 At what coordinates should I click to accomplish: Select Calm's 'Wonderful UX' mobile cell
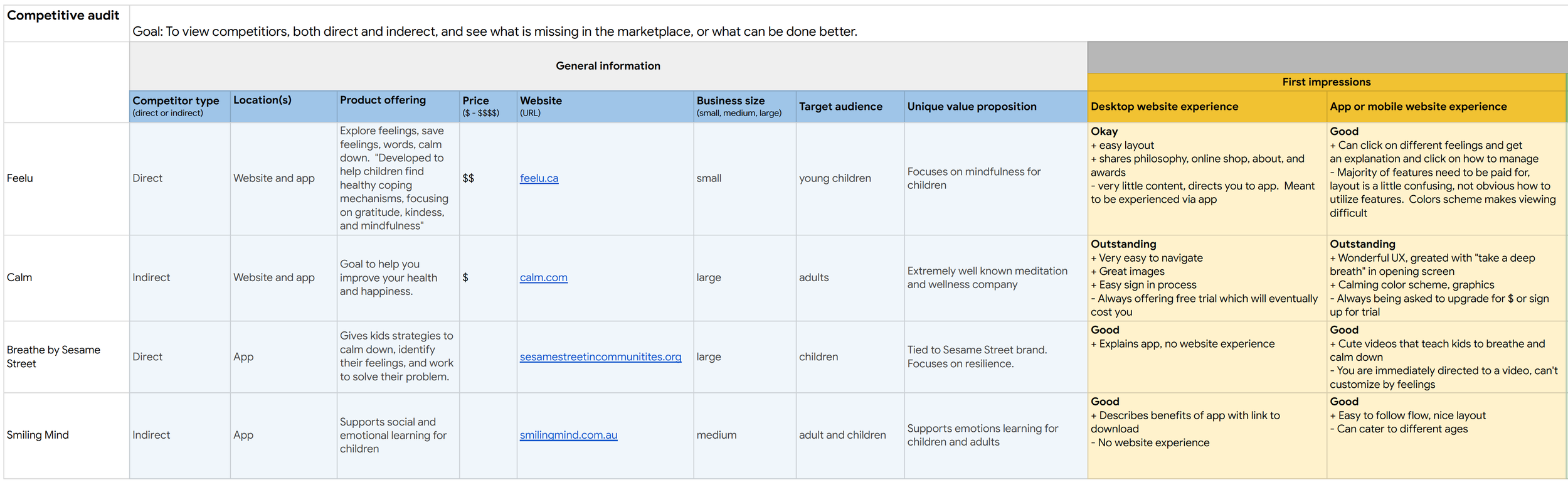(1446, 278)
